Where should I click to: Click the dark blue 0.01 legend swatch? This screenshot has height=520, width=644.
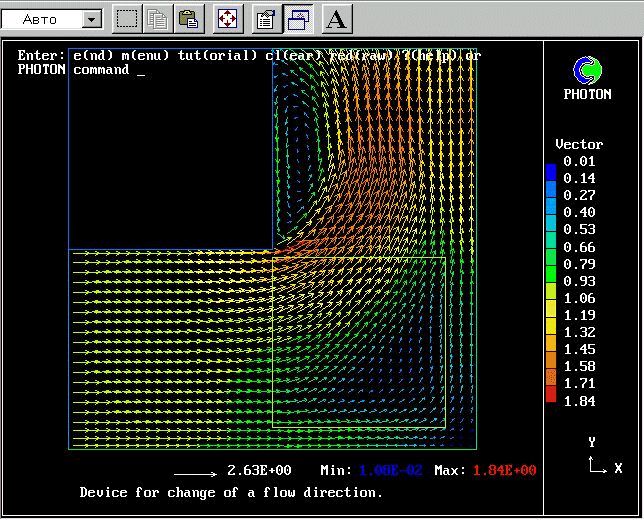pos(551,173)
